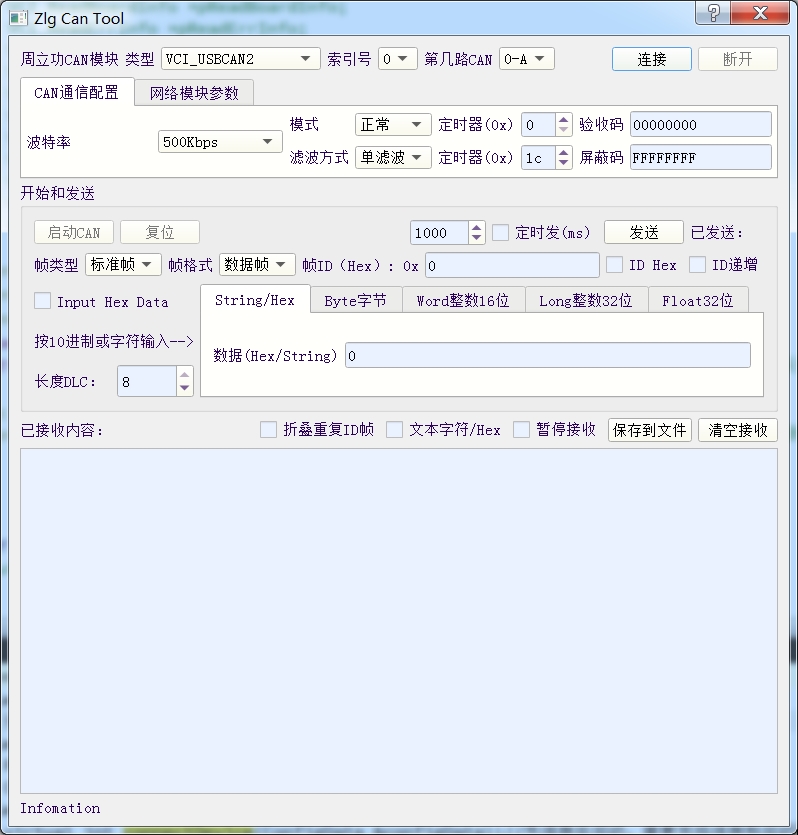This screenshot has height=835, width=798.
Task: Open the 滤波方式 dropdown showing 单滤波
Action: coord(393,158)
